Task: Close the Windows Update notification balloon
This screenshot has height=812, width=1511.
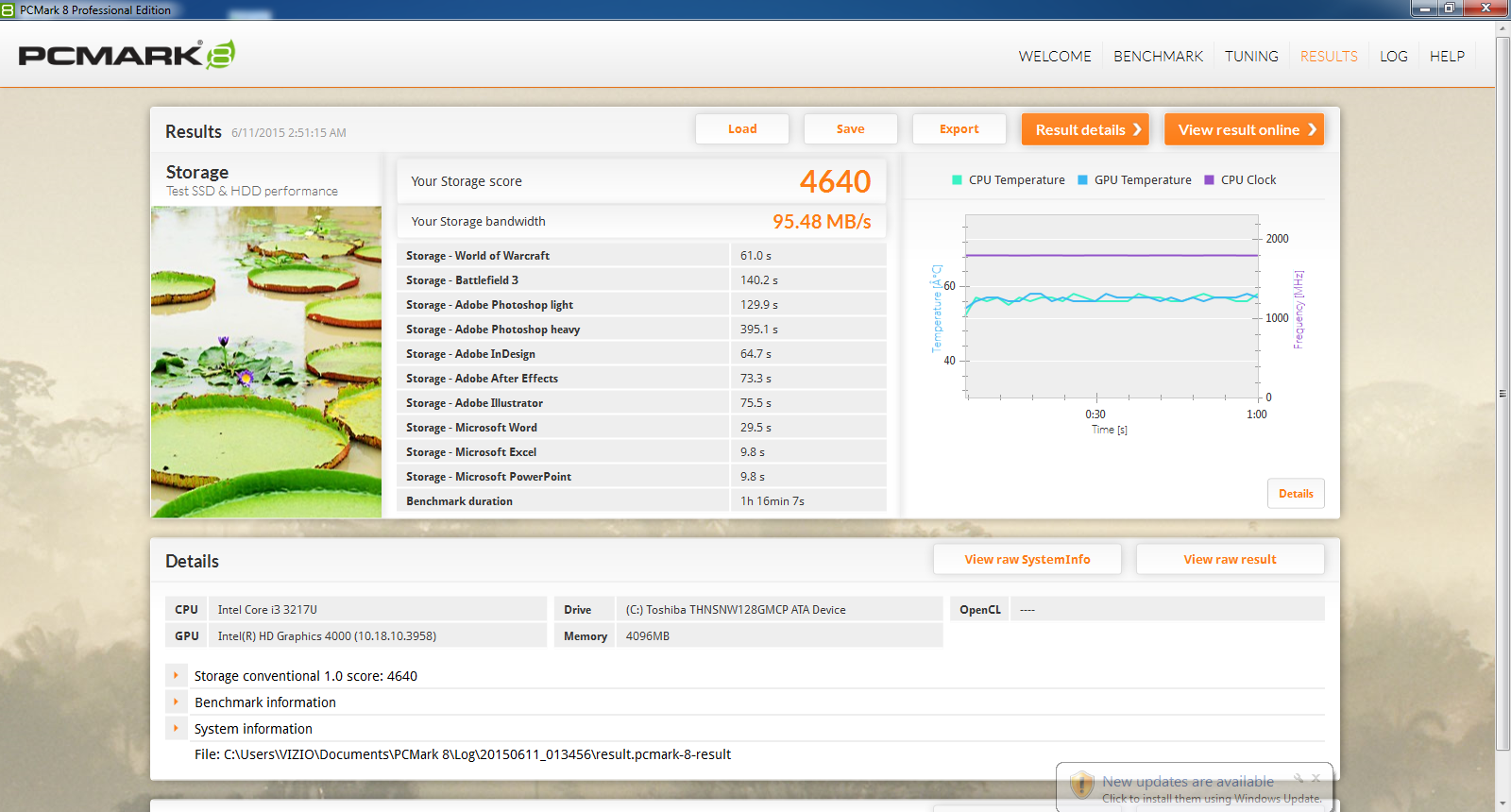Action: click(1316, 778)
